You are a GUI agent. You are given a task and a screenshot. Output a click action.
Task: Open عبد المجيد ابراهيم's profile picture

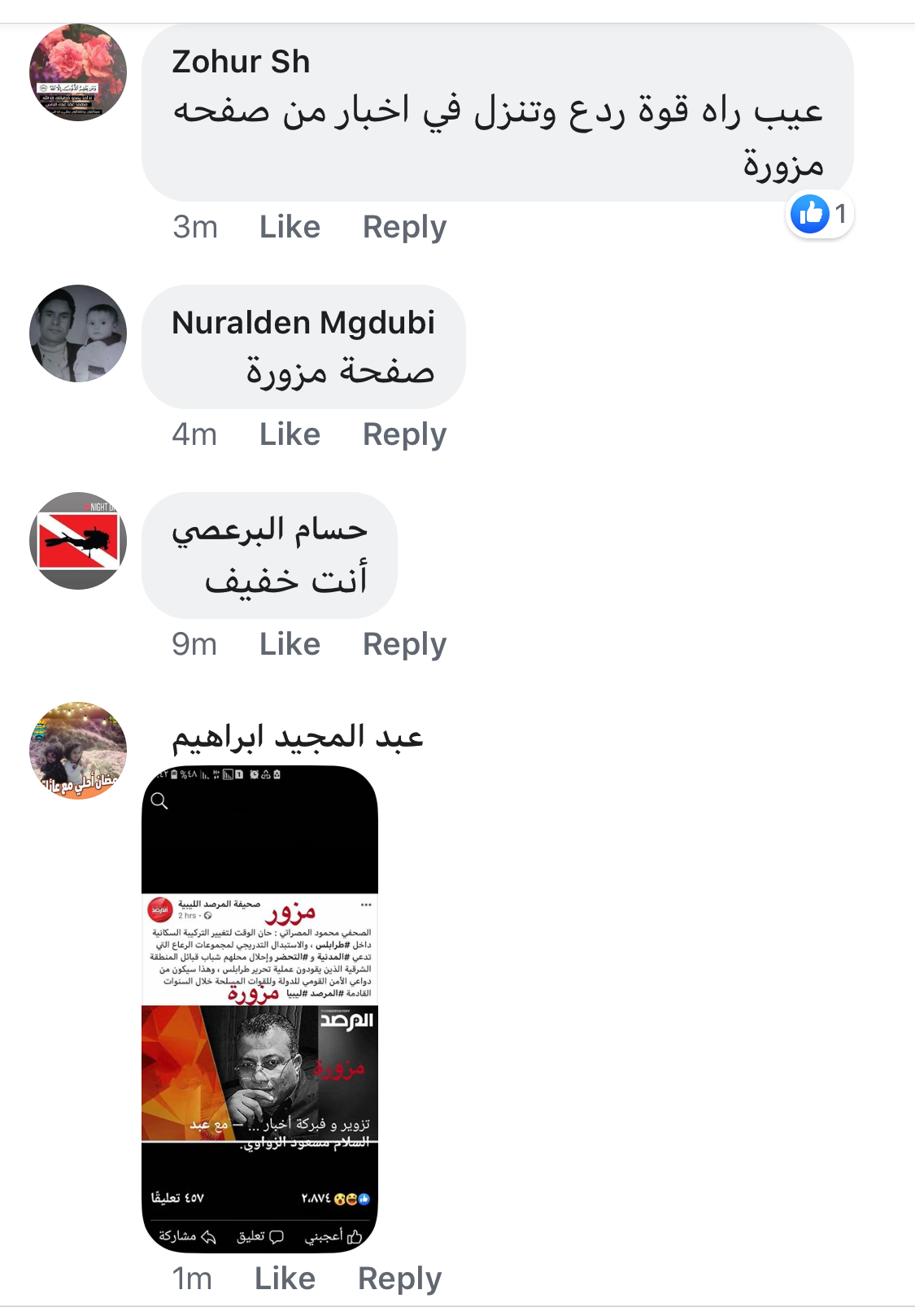pyautogui.click(x=78, y=751)
